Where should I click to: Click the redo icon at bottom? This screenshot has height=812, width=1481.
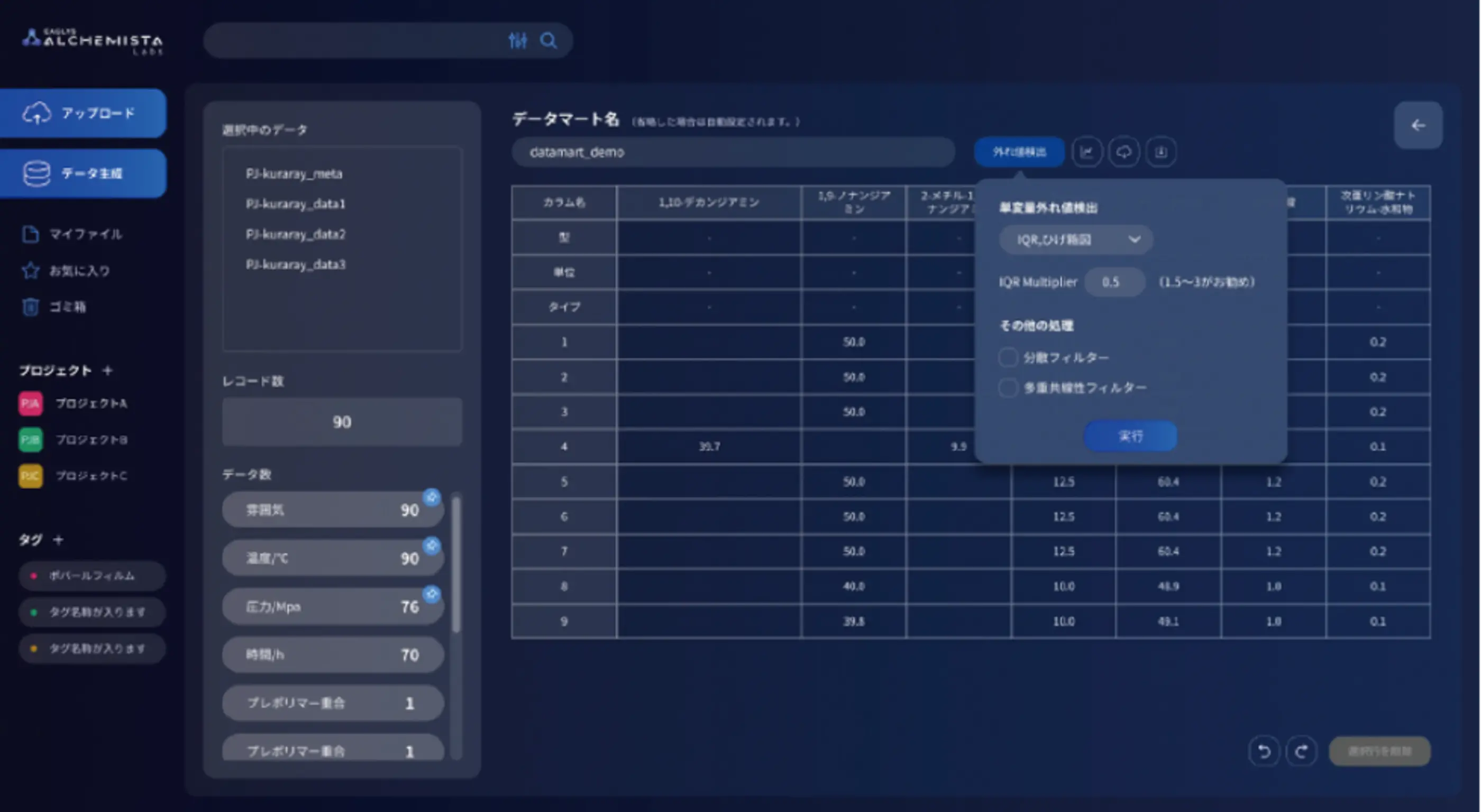[x=1301, y=751]
